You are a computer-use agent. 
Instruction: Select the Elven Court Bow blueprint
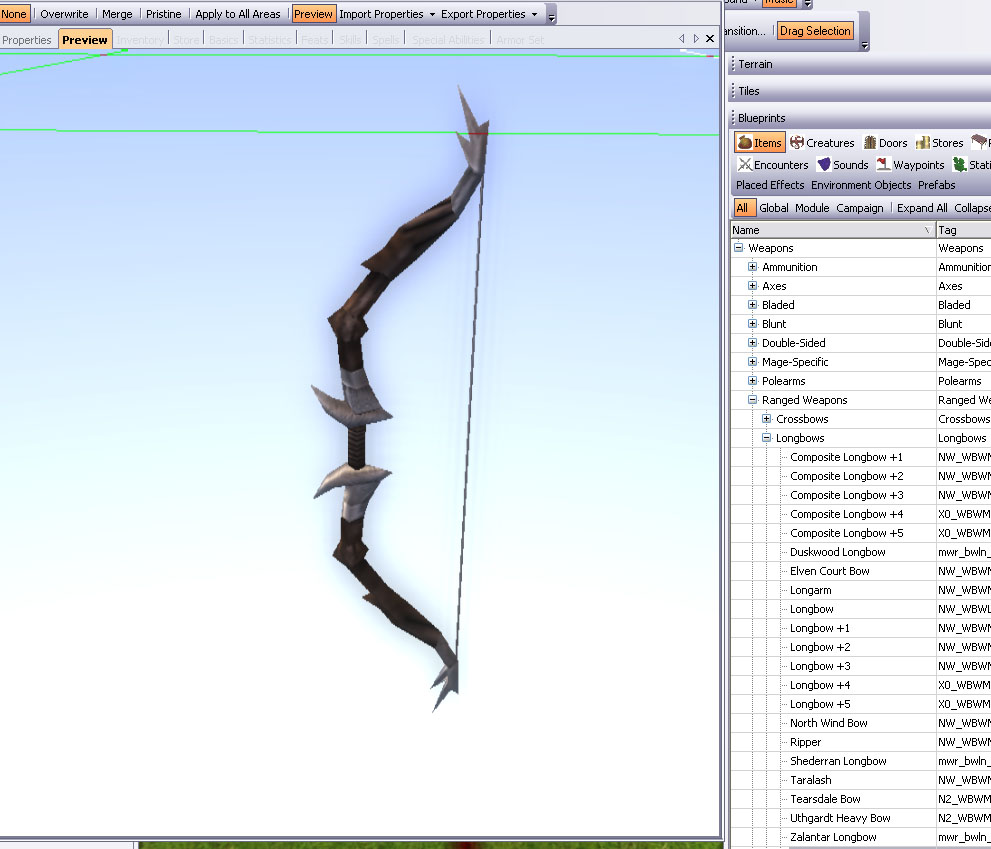[x=829, y=571]
